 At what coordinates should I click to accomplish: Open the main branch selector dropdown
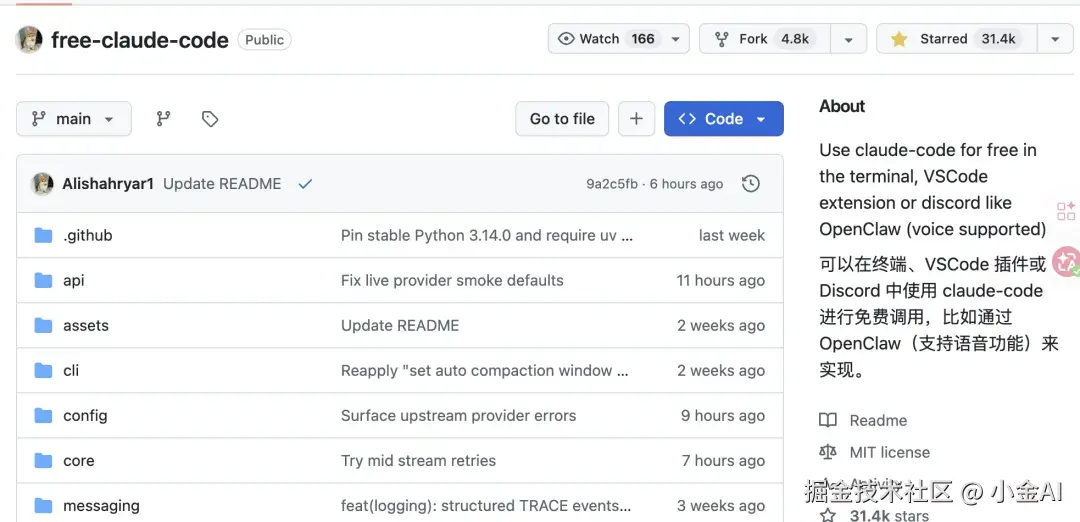[x=74, y=118]
